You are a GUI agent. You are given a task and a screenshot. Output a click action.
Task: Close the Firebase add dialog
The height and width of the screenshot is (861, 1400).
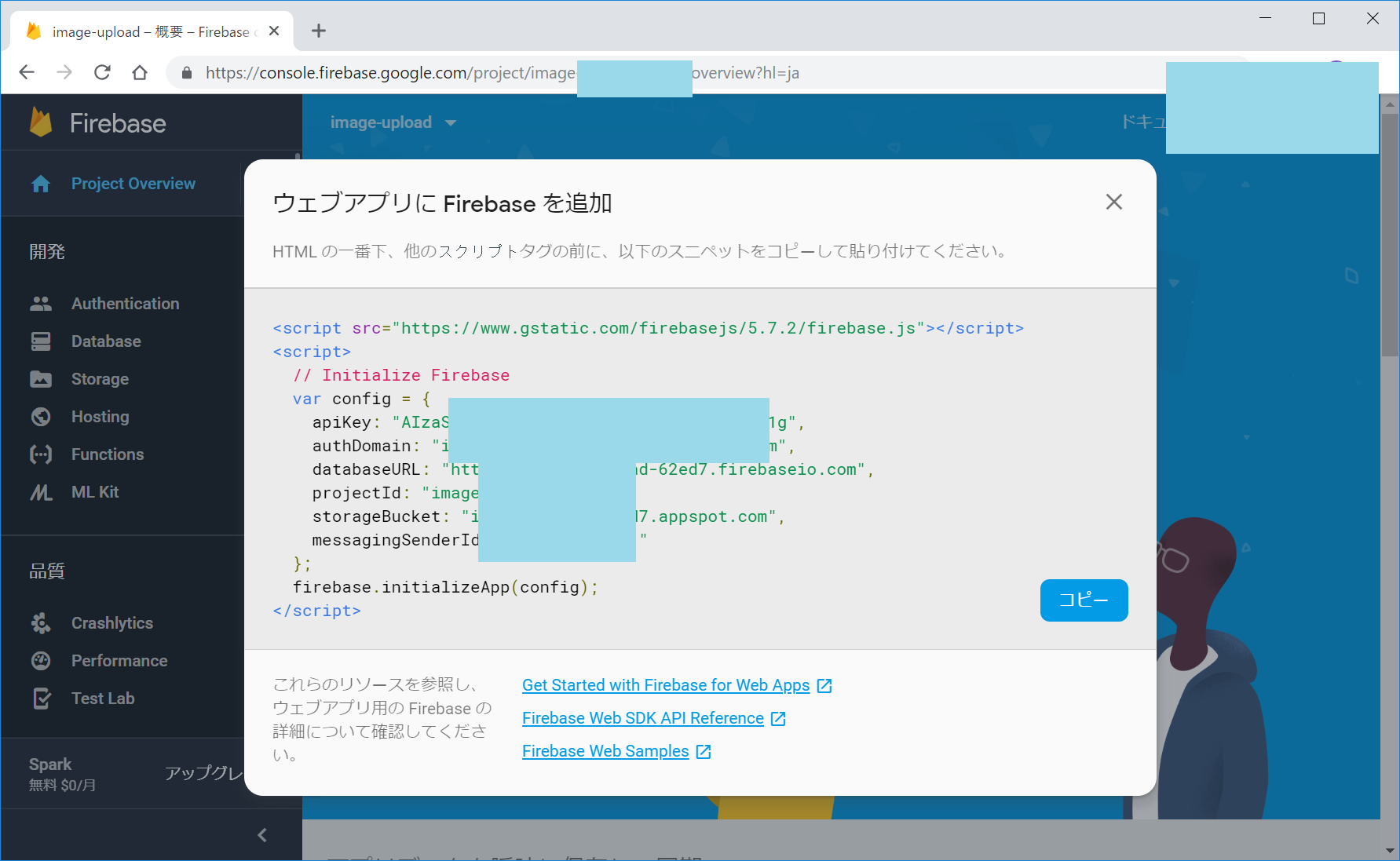click(1113, 202)
